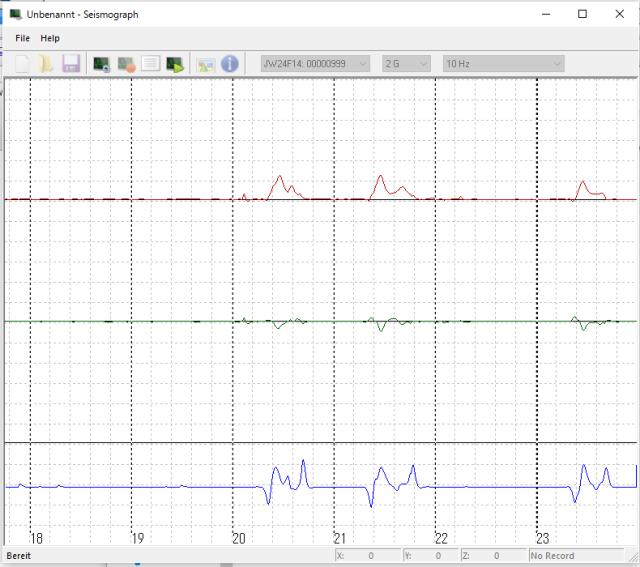The height and width of the screenshot is (567, 640).
Task: Open the JW24F14: 00000999 device dropdown
Action: (x=316, y=64)
